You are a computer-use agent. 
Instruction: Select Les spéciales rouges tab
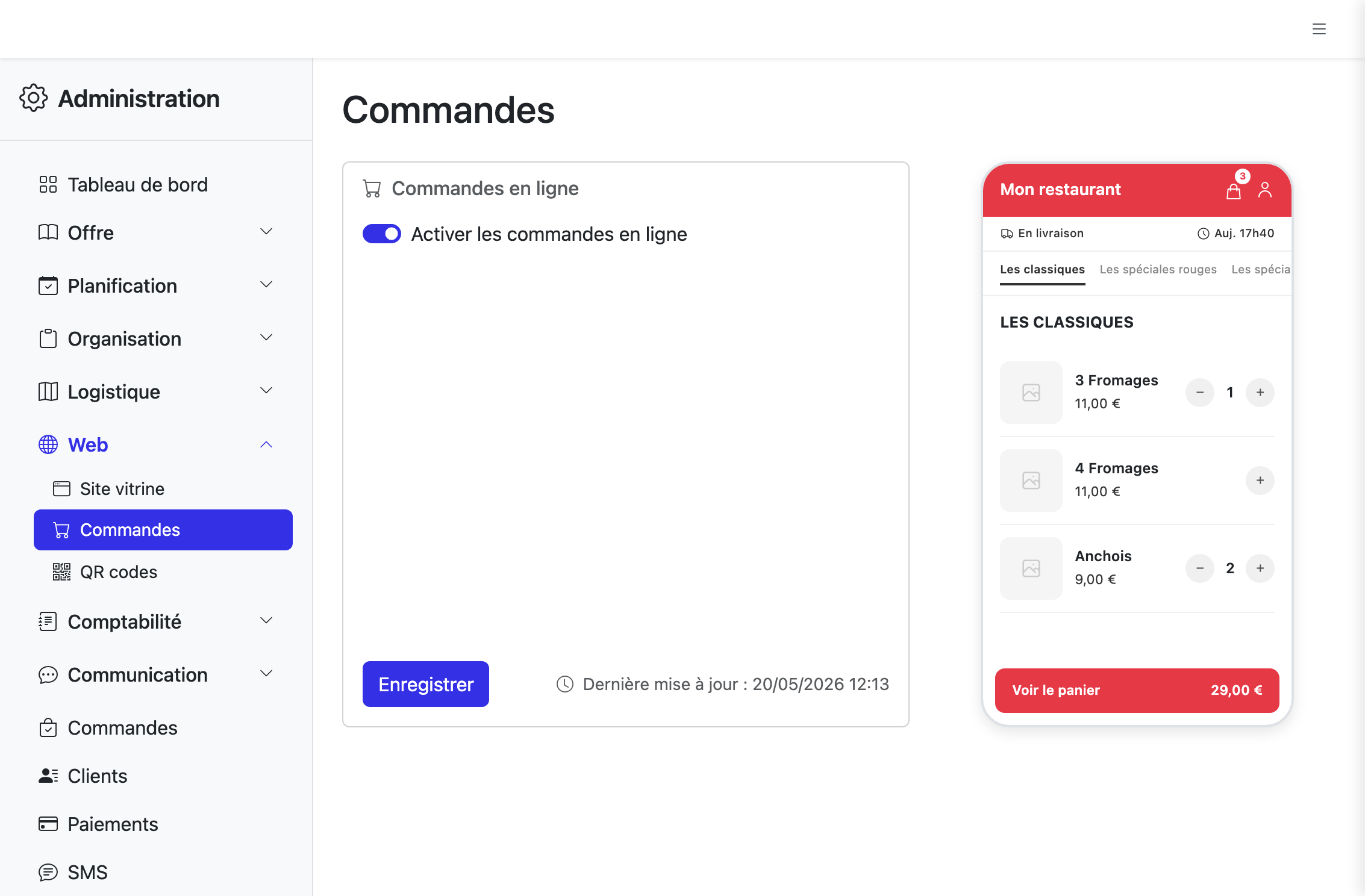click(x=1158, y=270)
